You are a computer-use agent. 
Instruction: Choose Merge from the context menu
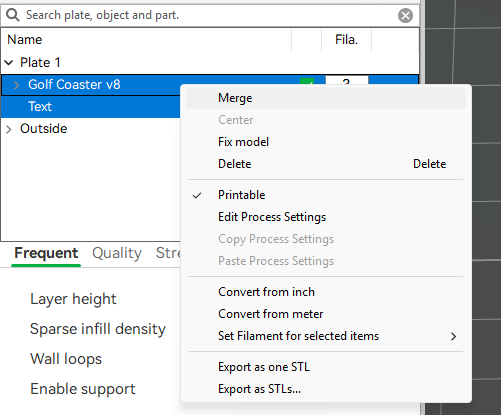click(326, 98)
